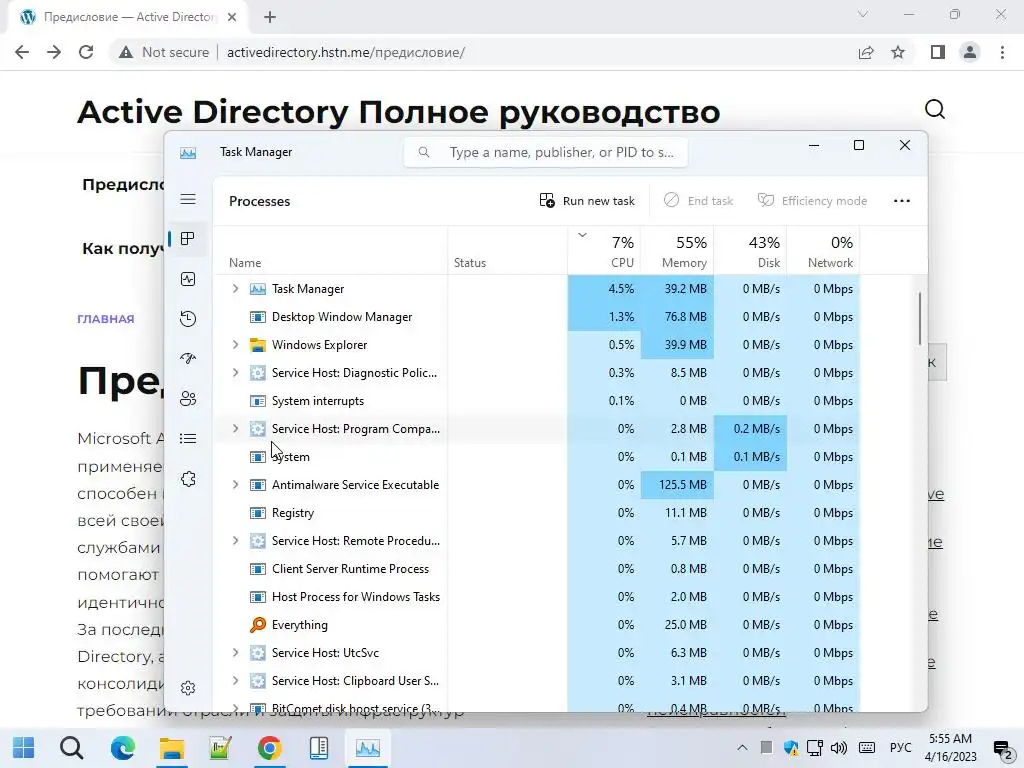The height and width of the screenshot is (768, 1024).
Task: Sort by Network column header
Action: [823, 251]
